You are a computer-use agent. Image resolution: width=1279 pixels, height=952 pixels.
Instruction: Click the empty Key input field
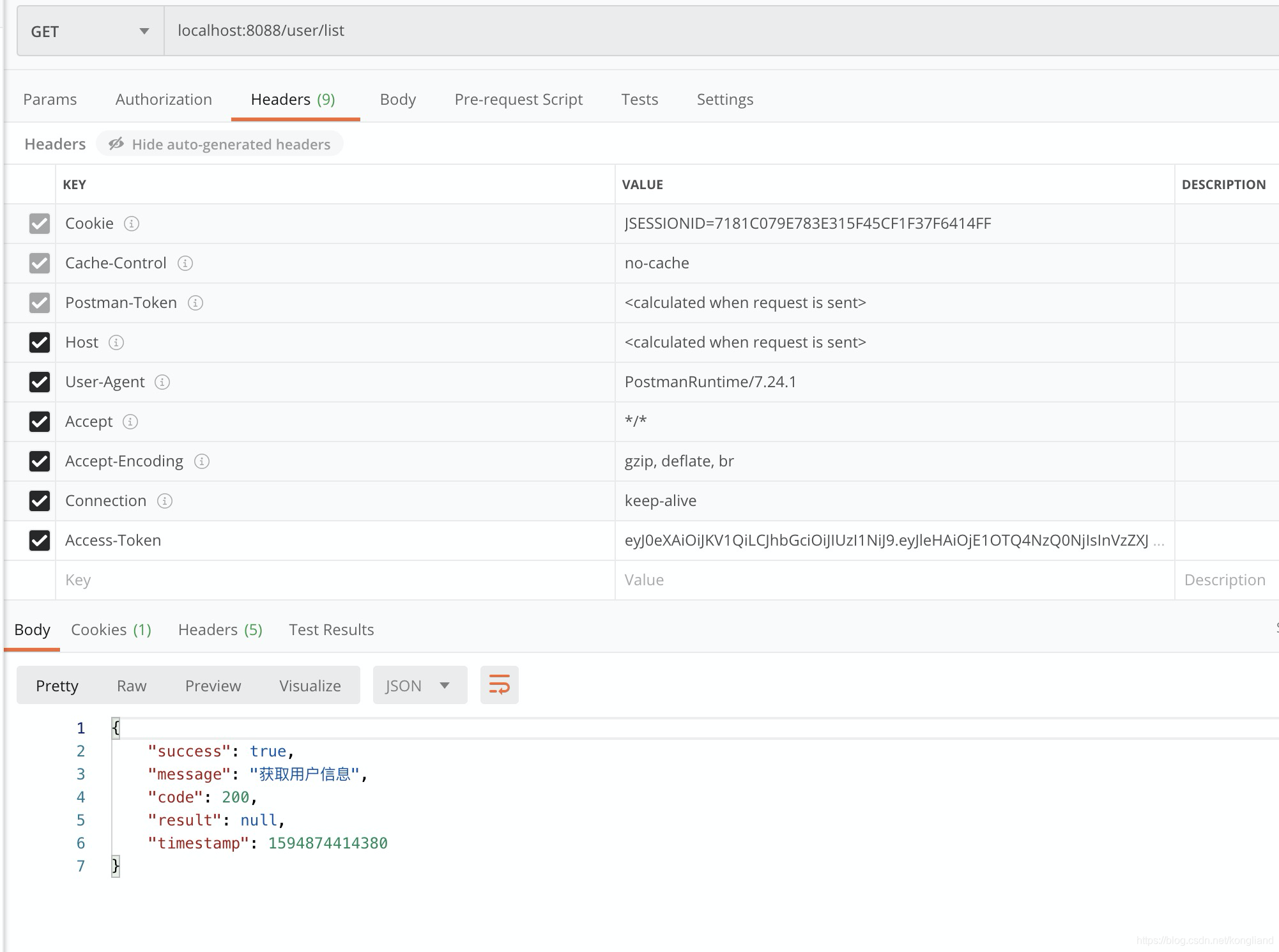[x=335, y=580]
